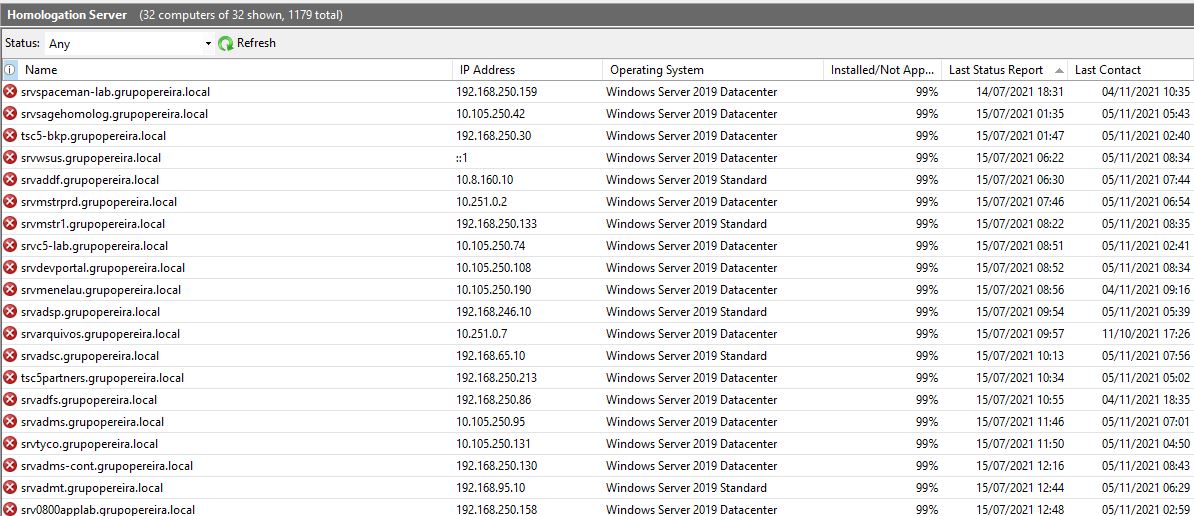Click error status icon for srv0800applab
1194x516 pixels.
point(10,509)
